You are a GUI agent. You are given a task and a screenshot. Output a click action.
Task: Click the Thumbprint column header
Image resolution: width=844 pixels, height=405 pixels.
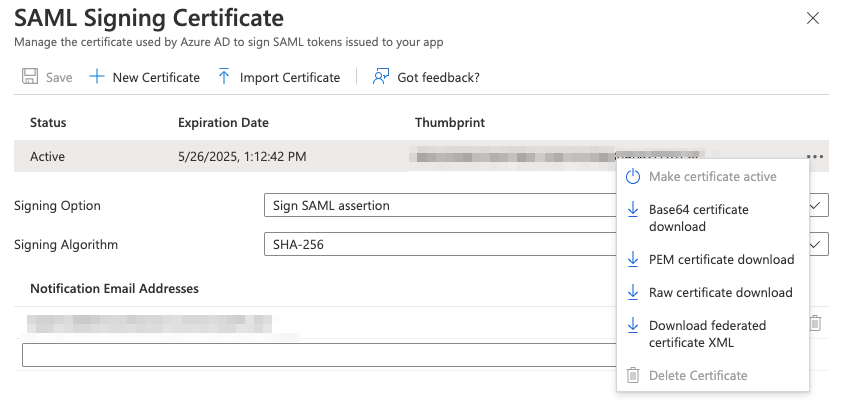(450, 123)
